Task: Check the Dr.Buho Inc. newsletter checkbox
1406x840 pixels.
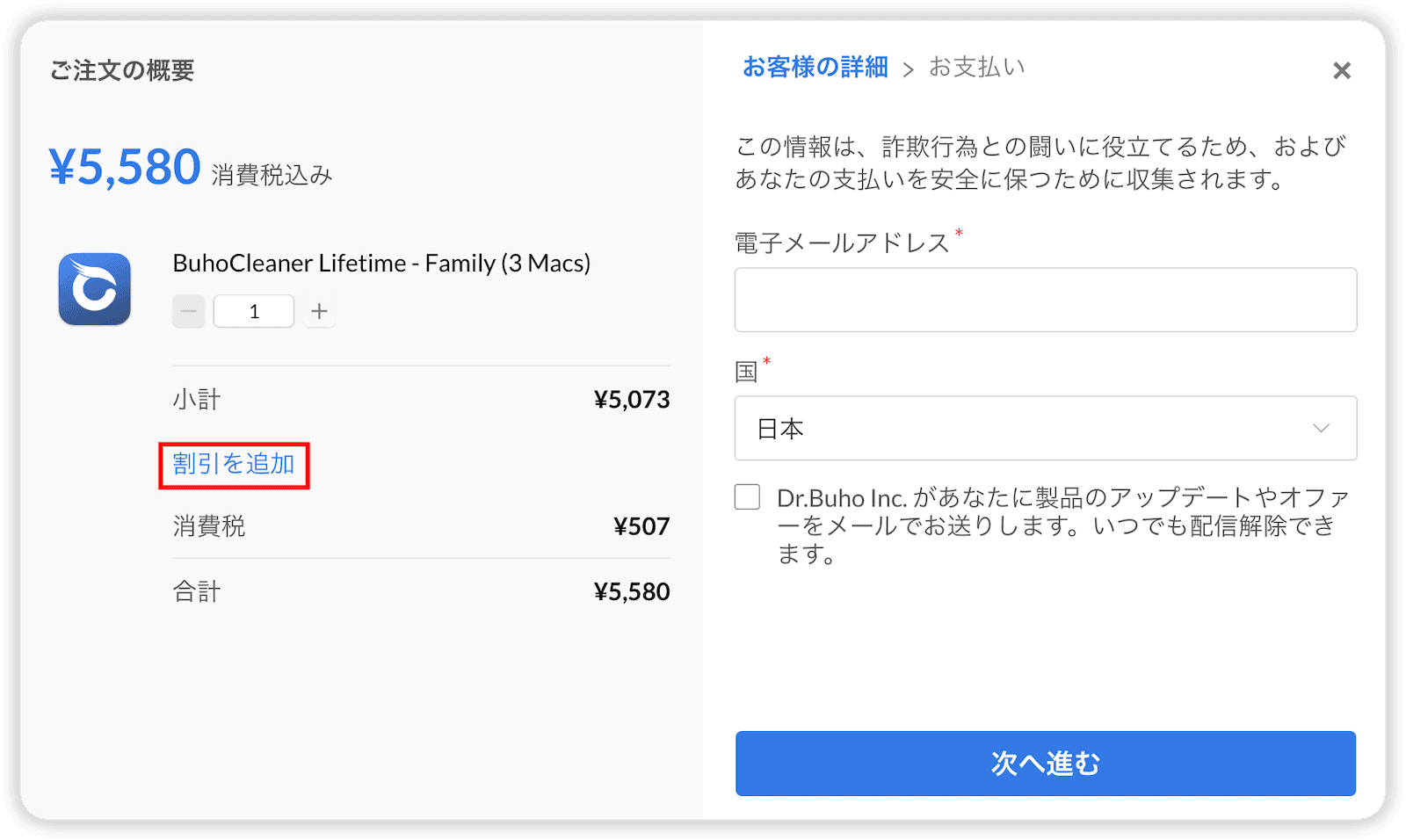Action: pyautogui.click(x=747, y=497)
